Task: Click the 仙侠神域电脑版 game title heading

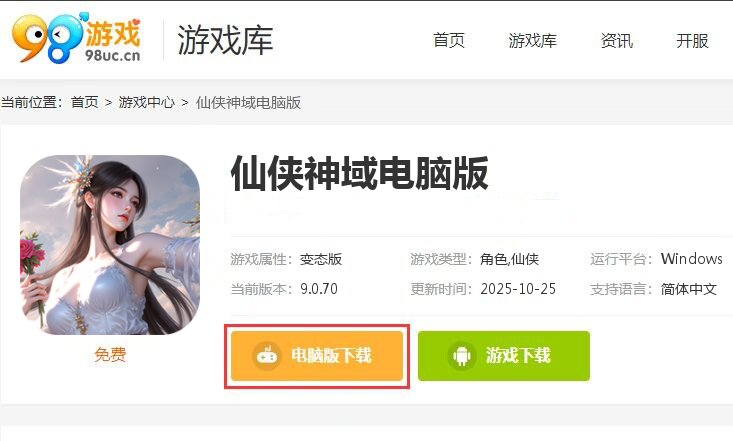Action: click(x=359, y=173)
